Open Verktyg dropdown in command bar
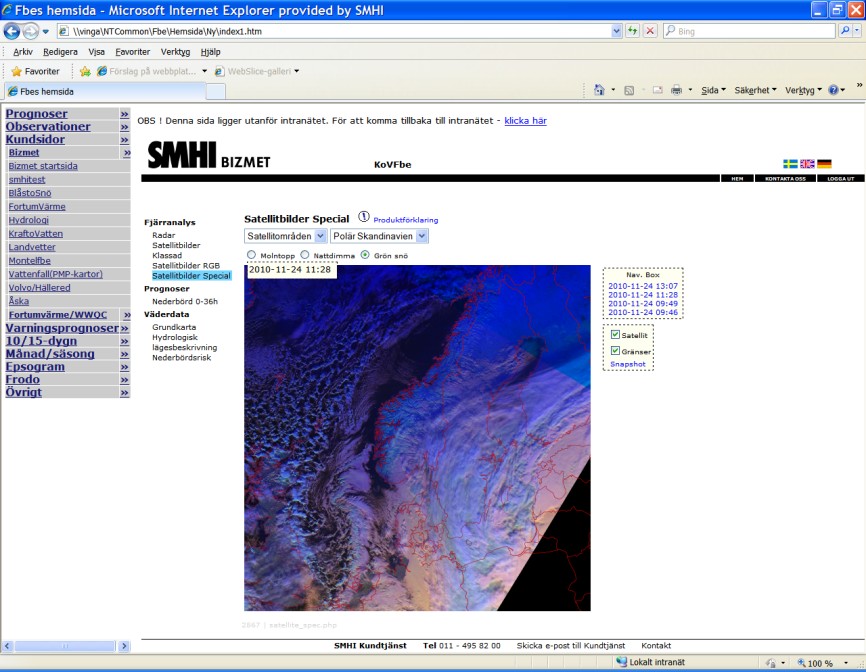 tap(803, 90)
